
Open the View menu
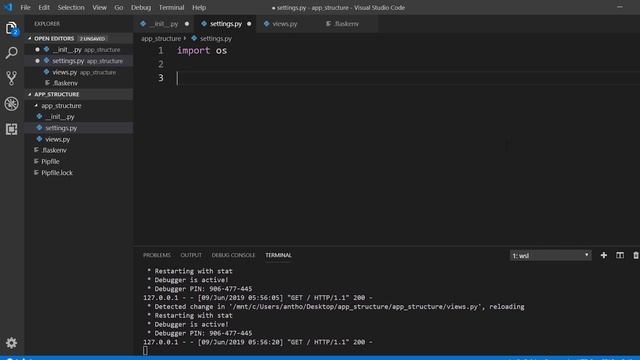click(x=99, y=7)
